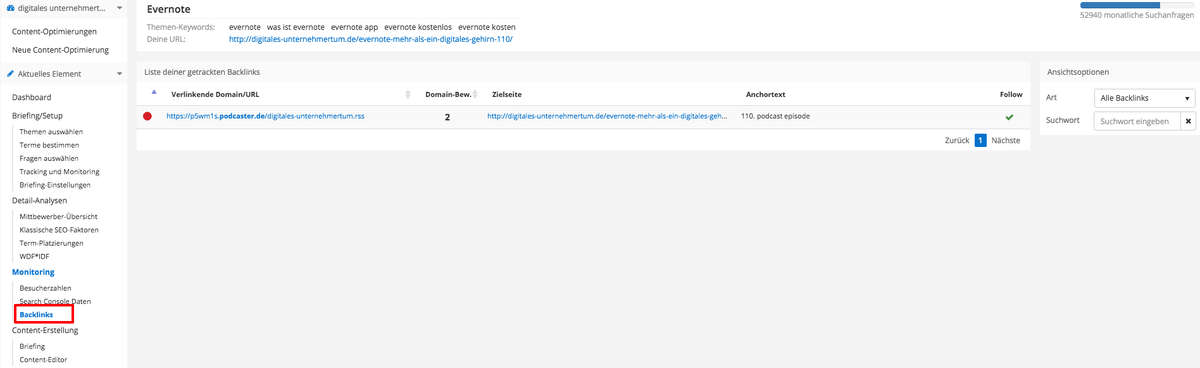
Task: Open Content-Optimierungen in the sidebar
Action: coord(54,31)
